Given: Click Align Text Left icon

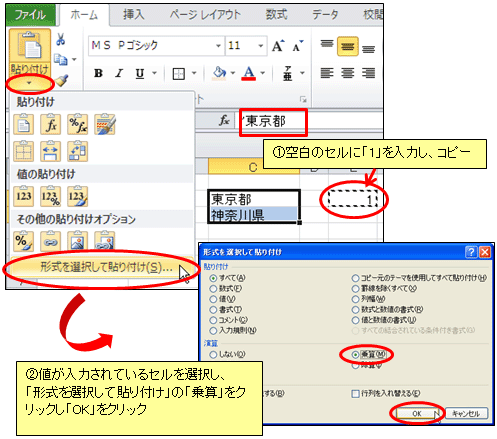Looking at the screenshot, I should click(x=327, y=73).
